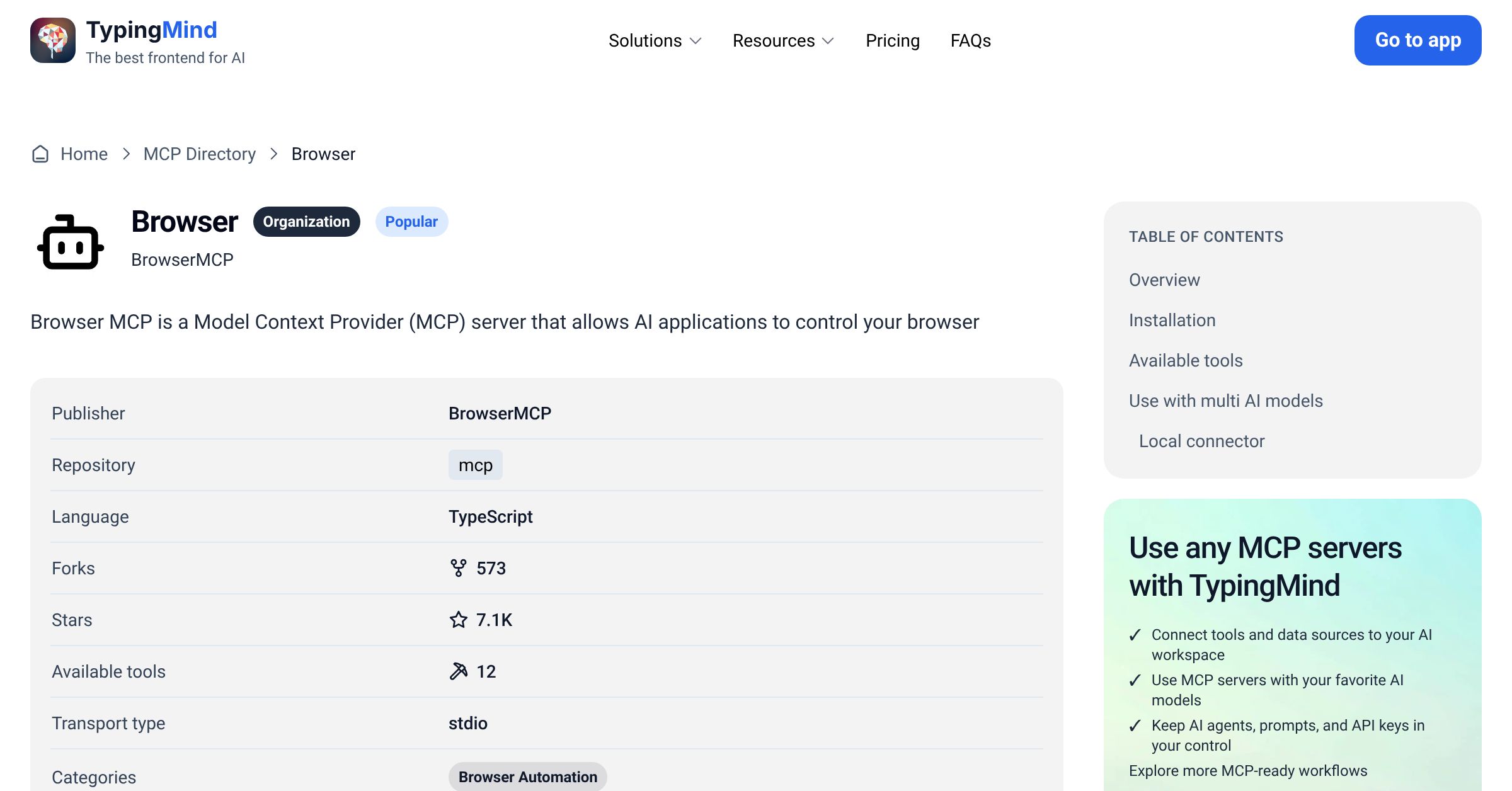Click the Home breadcrumb house icon

click(x=40, y=154)
